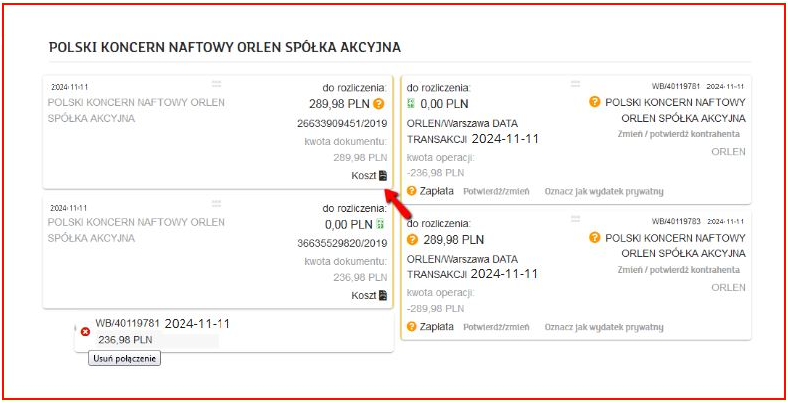Click Zapłata label on WB/40119781 card

437,191
